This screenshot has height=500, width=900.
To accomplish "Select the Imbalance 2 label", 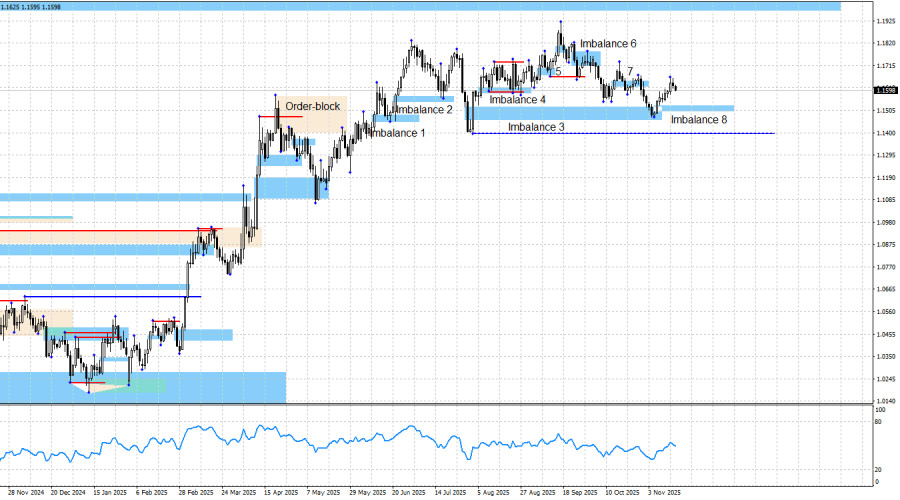I will coord(423,109).
